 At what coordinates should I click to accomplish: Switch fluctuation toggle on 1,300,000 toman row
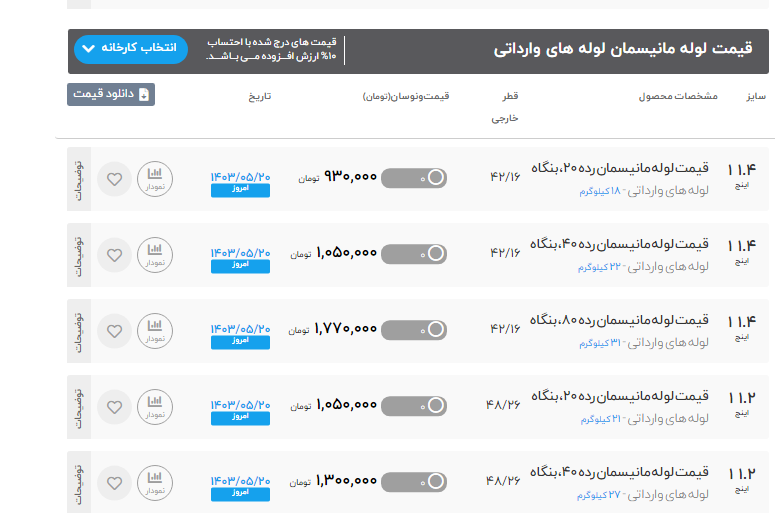414,481
